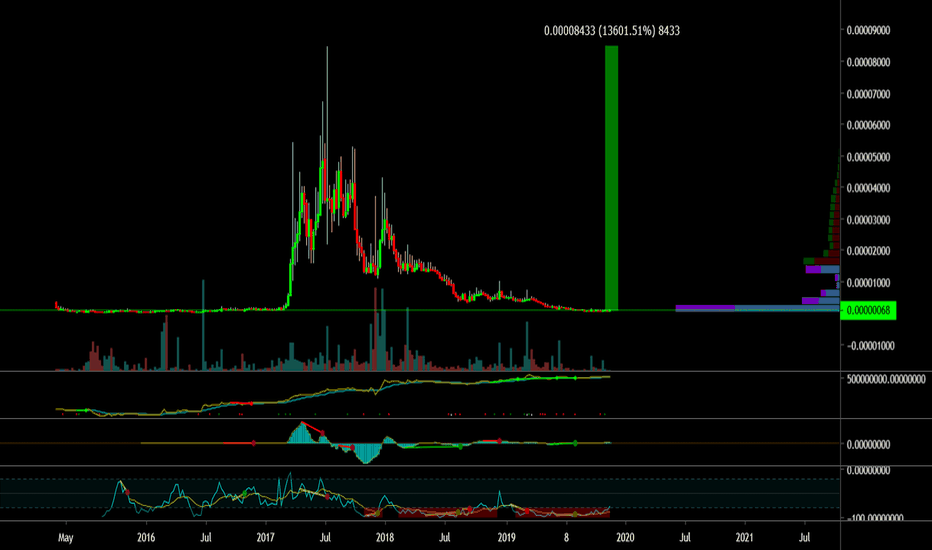Click the 2021 label on time axis
Viewport: 932px width, 550px height.
744,538
